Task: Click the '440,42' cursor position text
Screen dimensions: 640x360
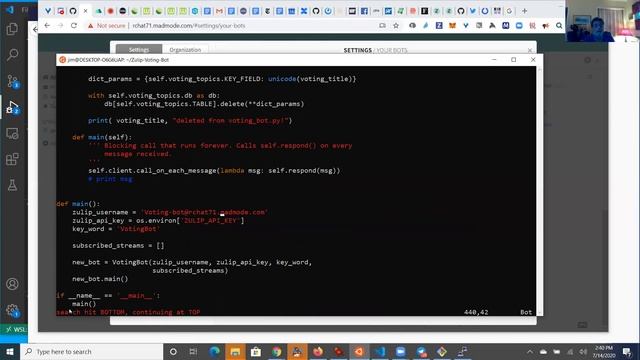Action: click(x=476, y=312)
